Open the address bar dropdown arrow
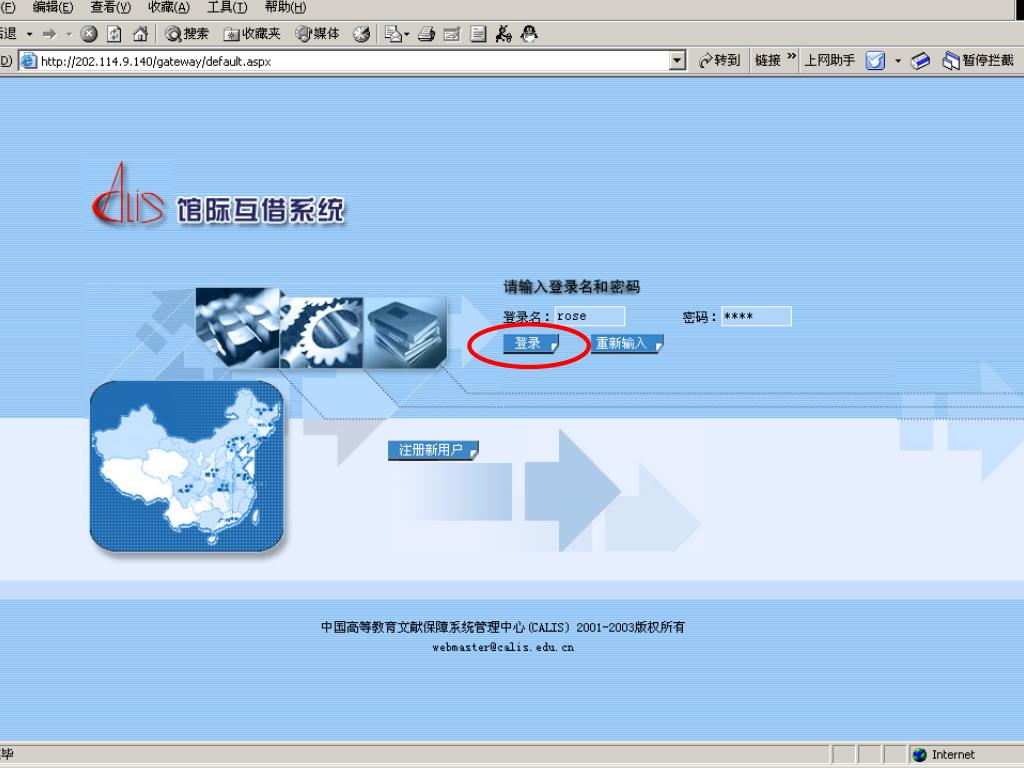1024x768 pixels. pyautogui.click(x=677, y=61)
